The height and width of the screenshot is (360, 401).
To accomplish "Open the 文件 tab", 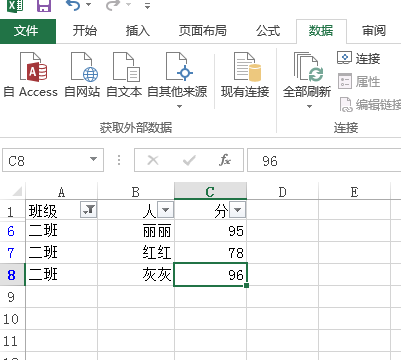I will click(28, 31).
